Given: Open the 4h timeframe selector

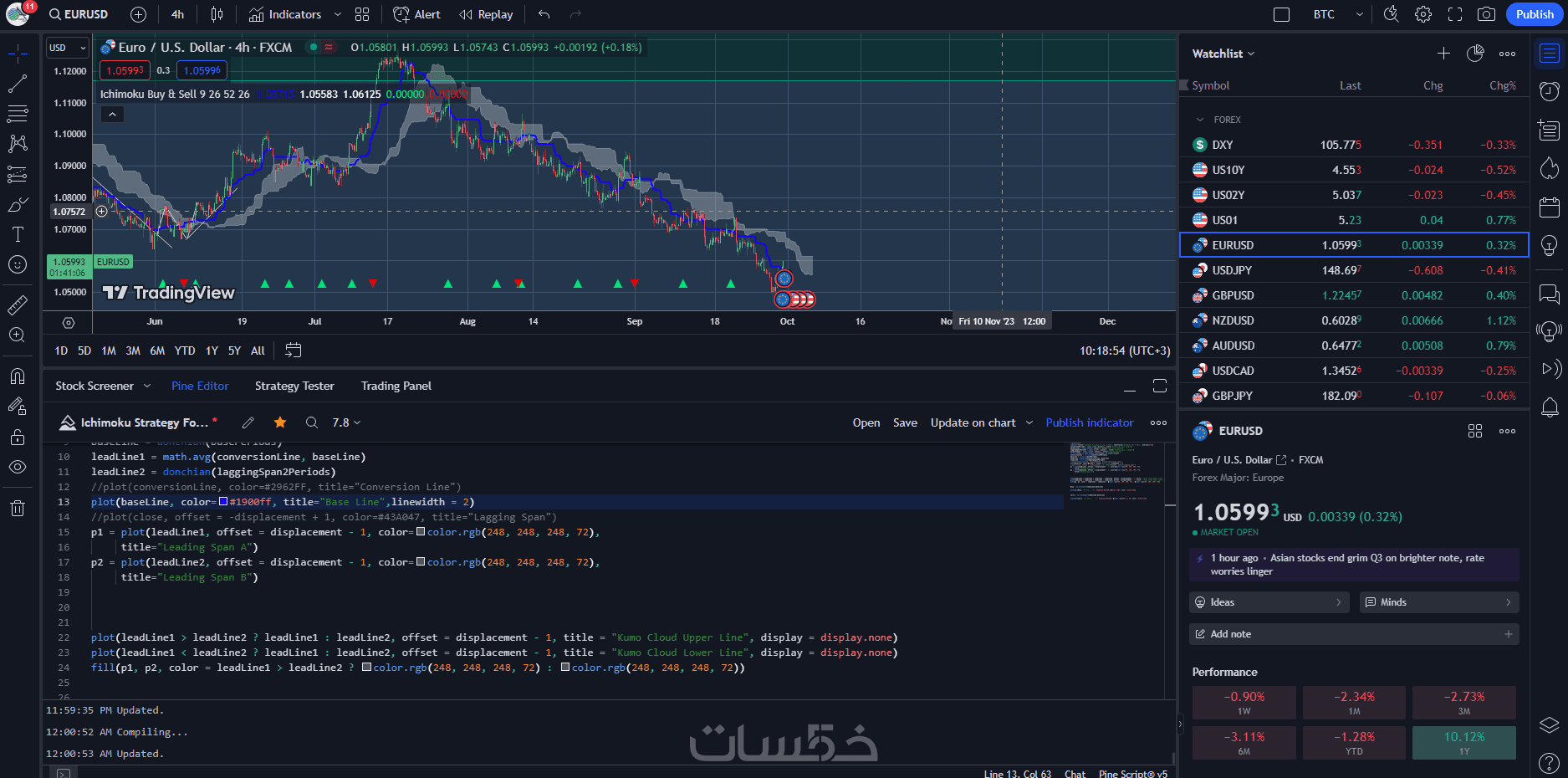Looking at the screenshot, I should [177, 14].
